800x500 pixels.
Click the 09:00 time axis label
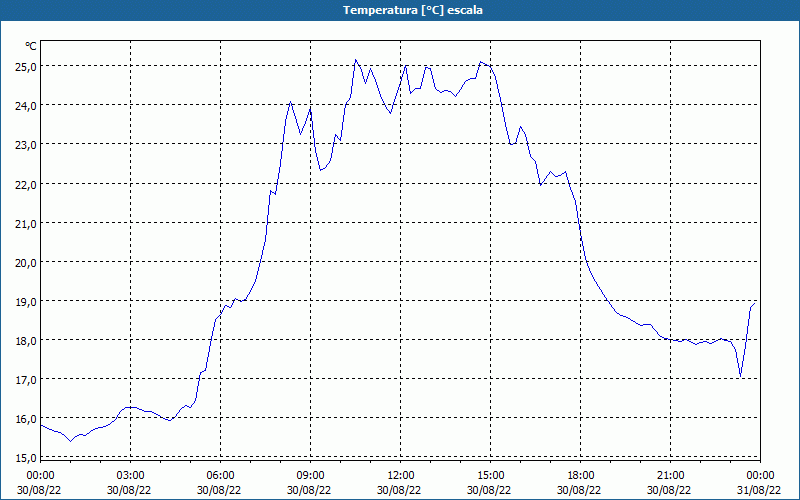[x=311, y=476]
